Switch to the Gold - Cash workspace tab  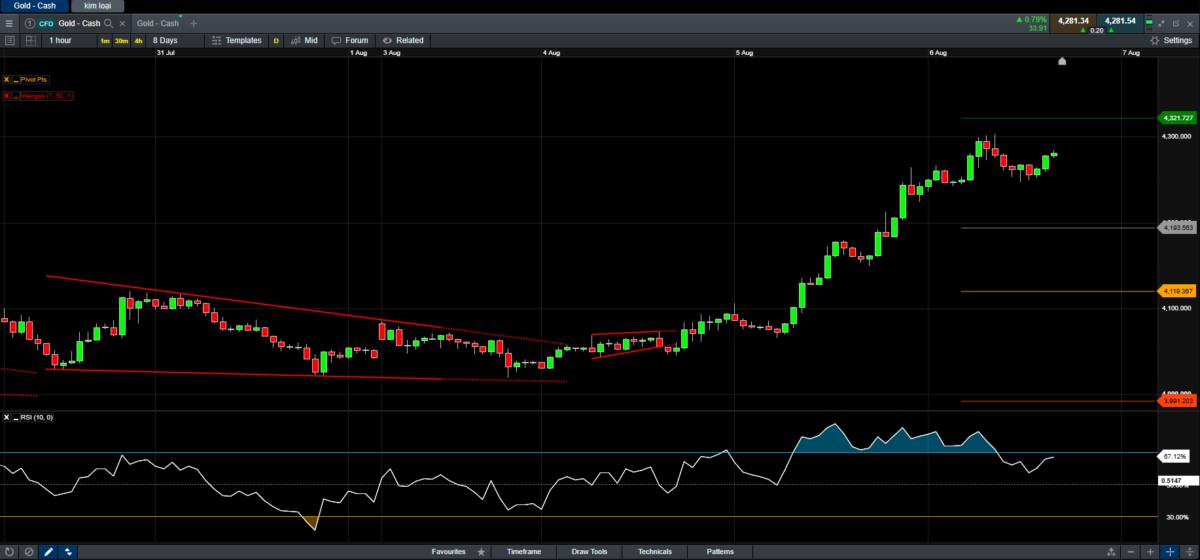click(34, 6)
